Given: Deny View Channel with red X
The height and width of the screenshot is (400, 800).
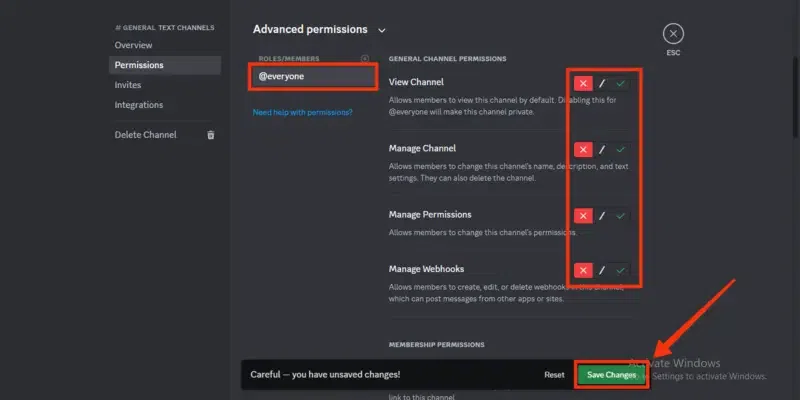Looking at the screenshot, I should coord(582,84).
